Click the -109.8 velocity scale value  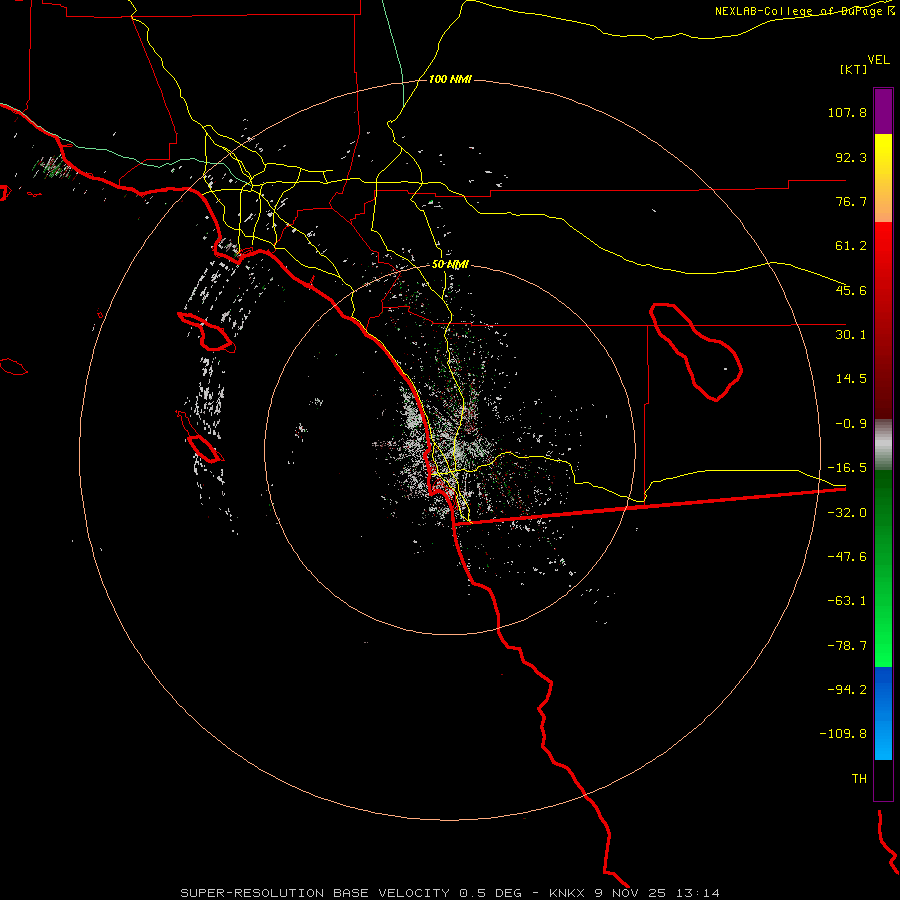click(843, 734)
